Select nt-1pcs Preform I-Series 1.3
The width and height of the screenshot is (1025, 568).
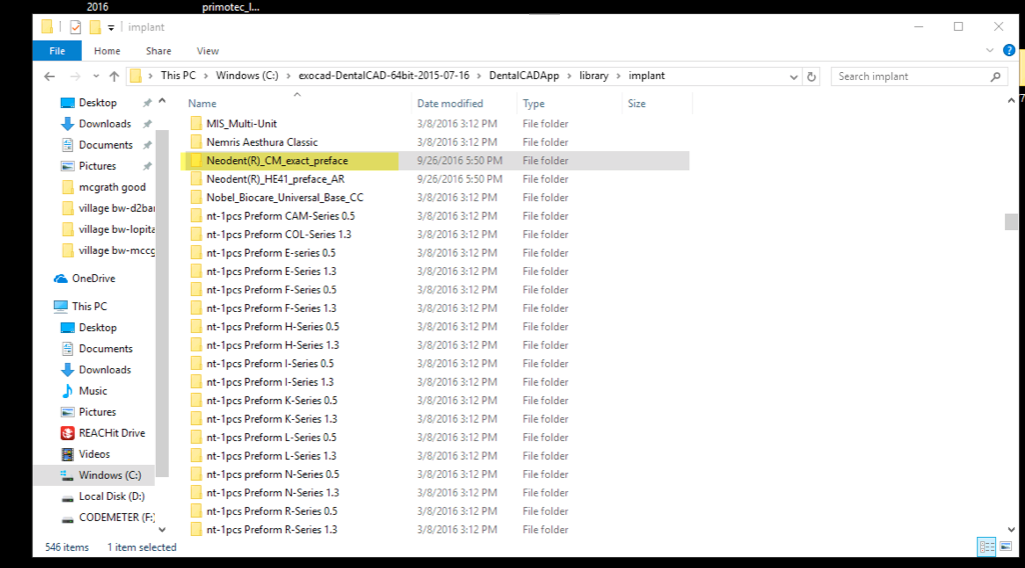click(x=269, y=382)
